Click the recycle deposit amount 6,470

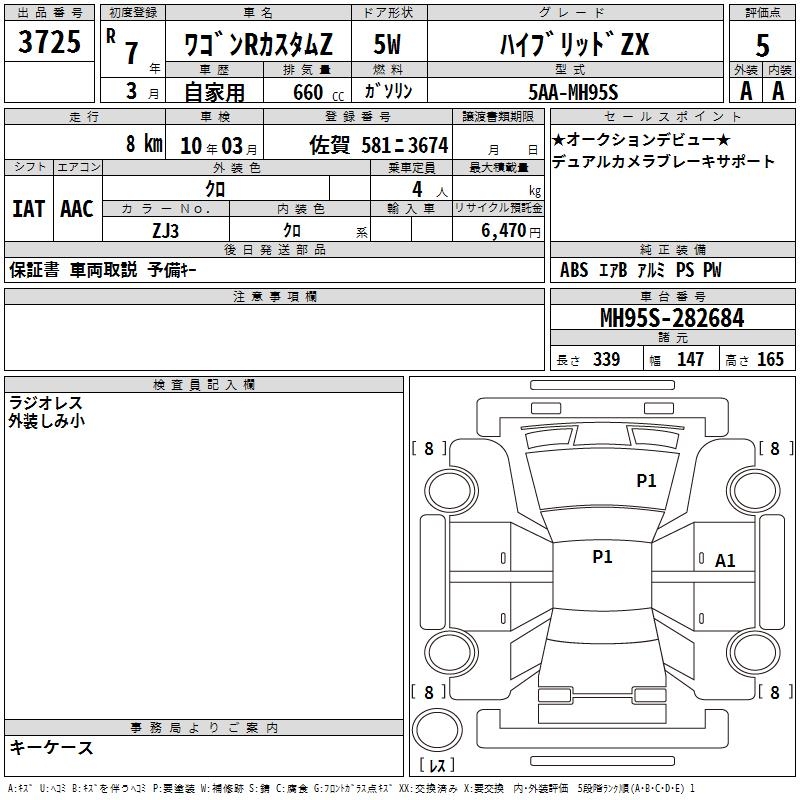coord(502,230)
